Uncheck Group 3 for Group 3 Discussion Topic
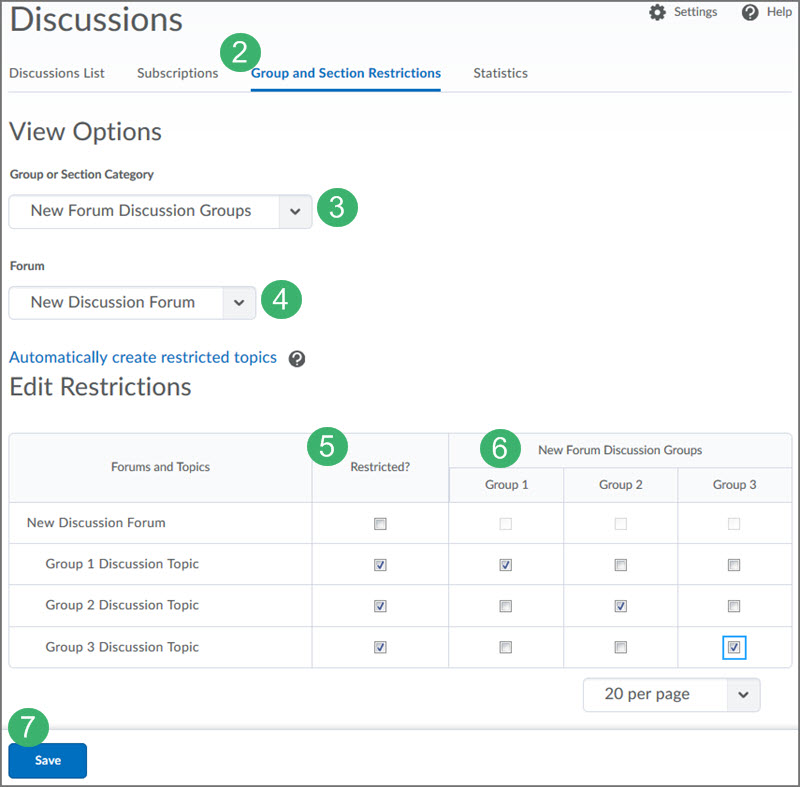The width and height of the screenshot is (800, 787). click(734, 647)
